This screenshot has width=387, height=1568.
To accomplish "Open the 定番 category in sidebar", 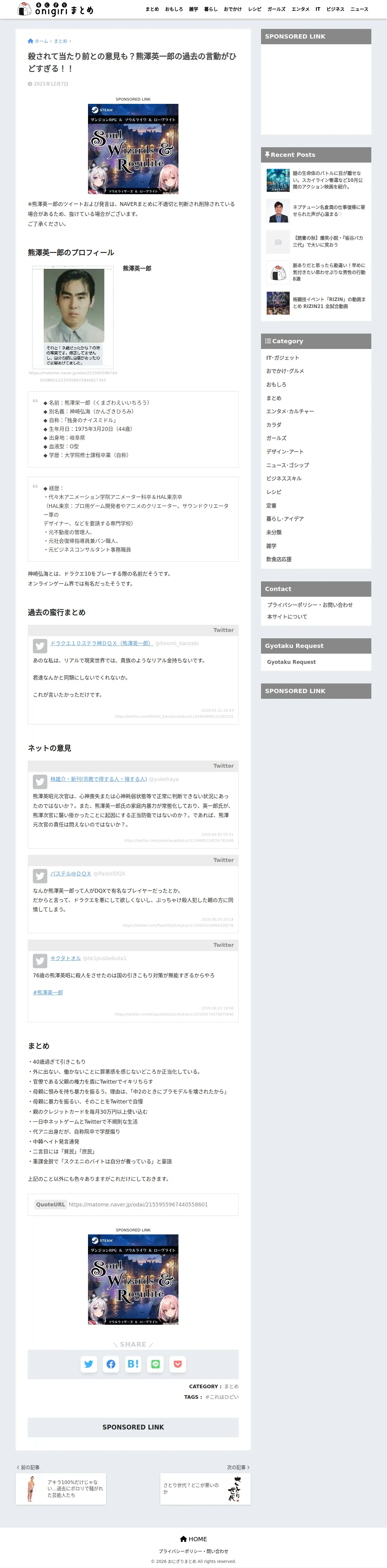I will [x=271, y=506].
